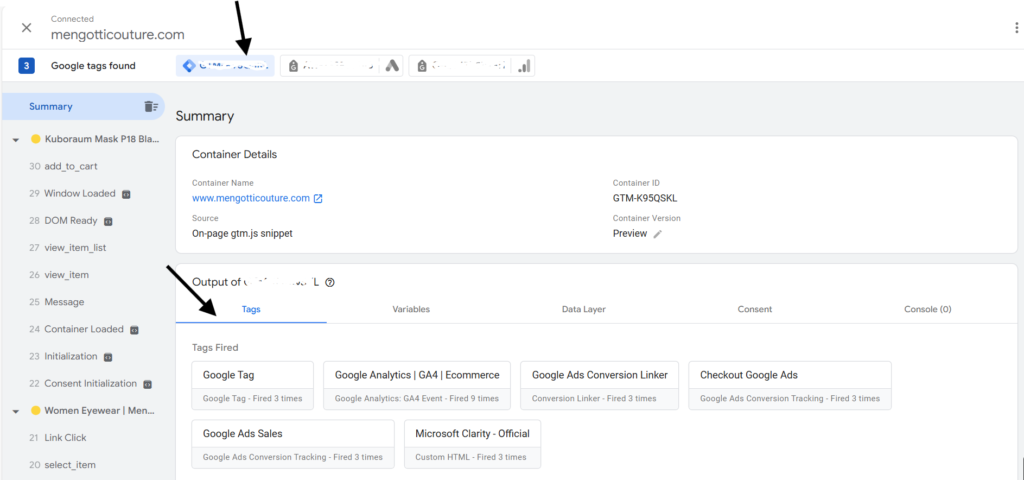This screenshot has width=1024, height=480.
Task: Open the three-dot more options menu
Action: tap(1016, 27)
